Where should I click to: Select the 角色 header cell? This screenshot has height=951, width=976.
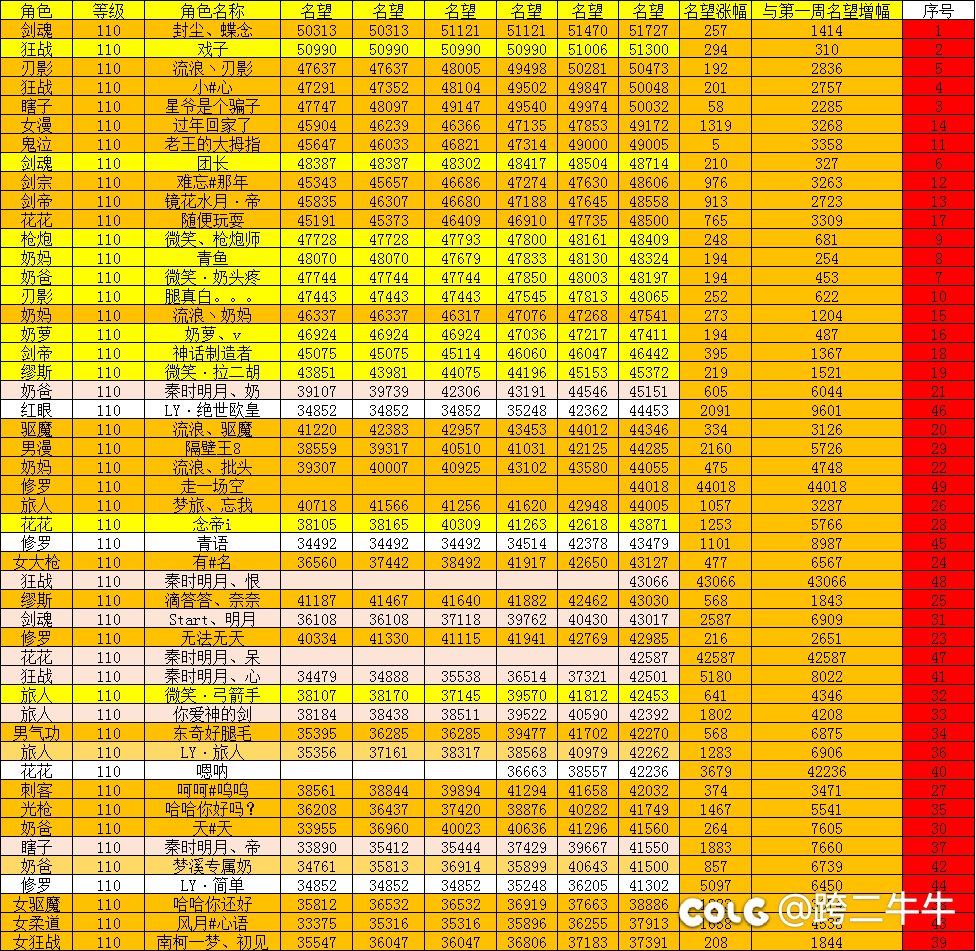36,11
